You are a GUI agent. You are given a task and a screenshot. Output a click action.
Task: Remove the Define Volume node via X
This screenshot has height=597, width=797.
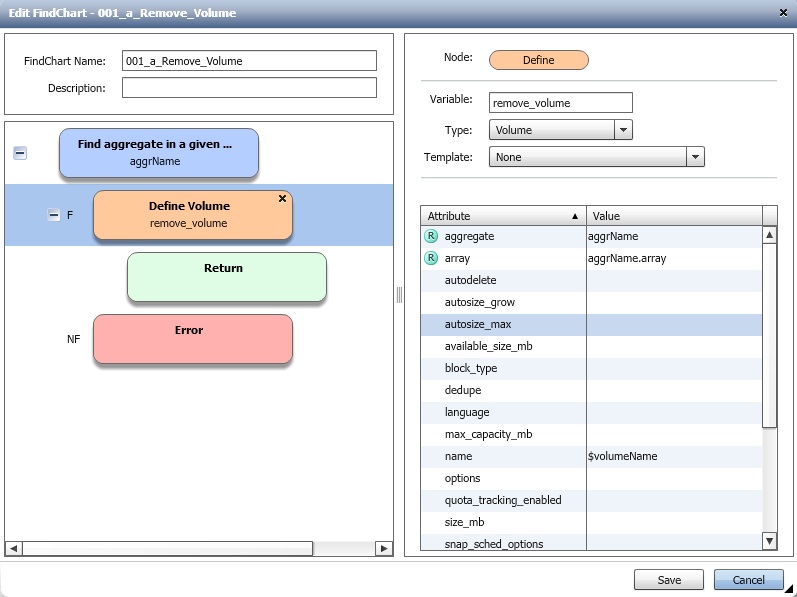coord(282,199)
